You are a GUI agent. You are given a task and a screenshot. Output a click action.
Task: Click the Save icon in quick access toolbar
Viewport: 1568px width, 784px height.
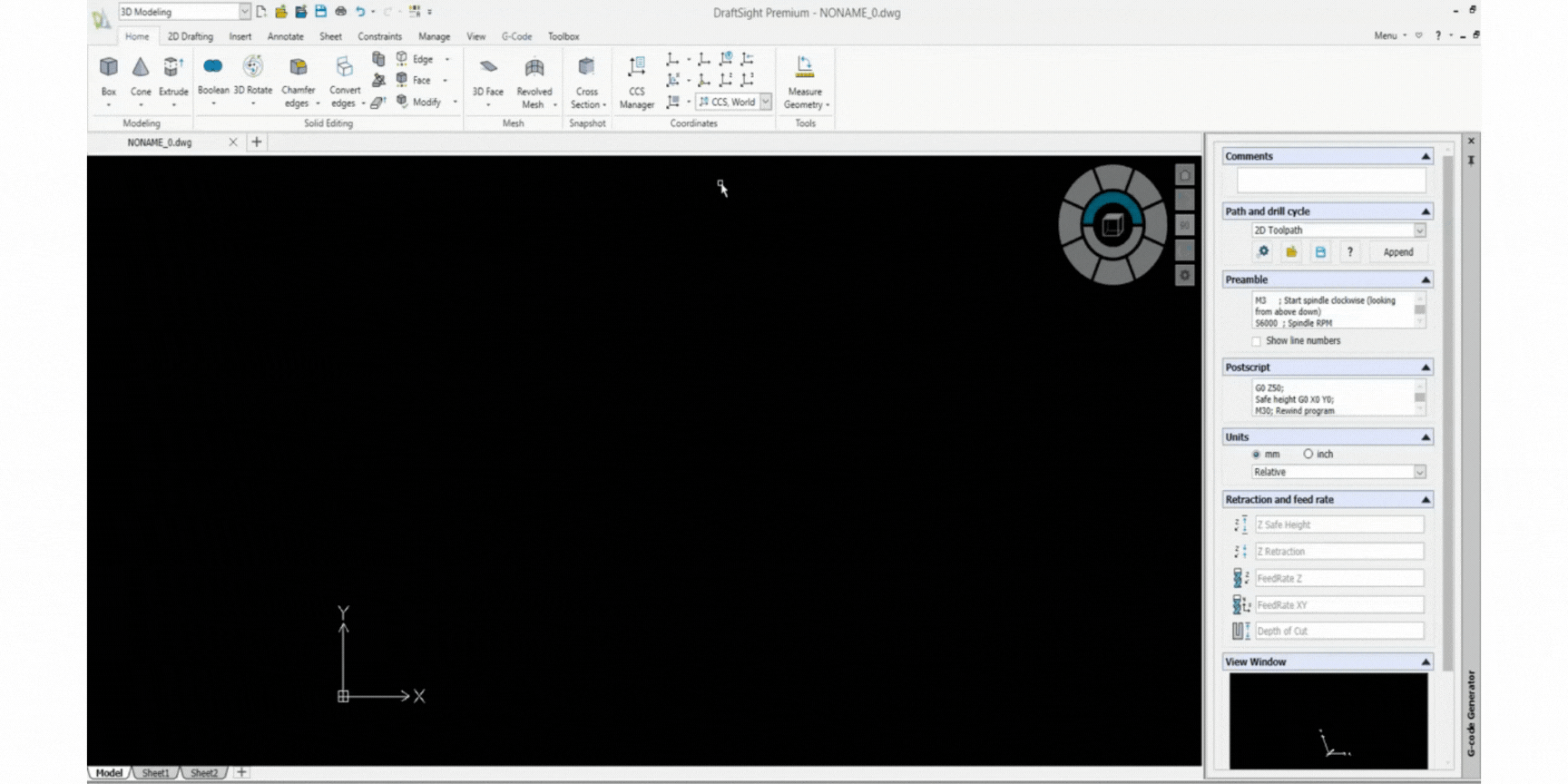[x=320, y=12]
